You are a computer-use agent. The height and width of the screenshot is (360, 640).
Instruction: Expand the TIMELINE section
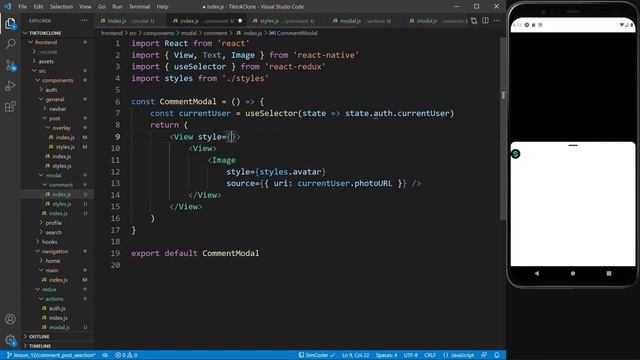(x=40, y=346)
